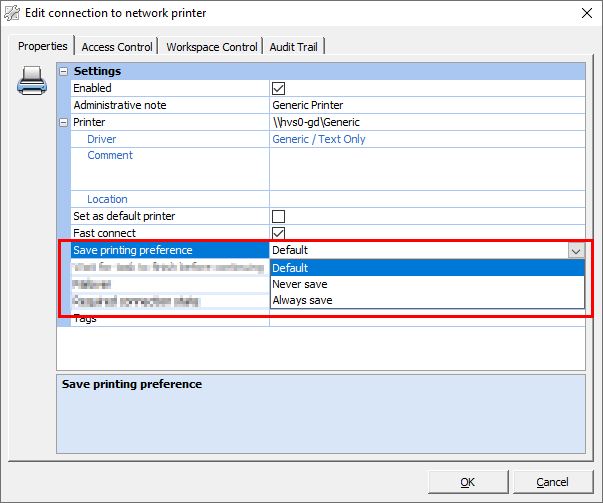Screen dimensions: 603x503
Task: Click the dialog title bar wrench icon
Action: point(12,13)
